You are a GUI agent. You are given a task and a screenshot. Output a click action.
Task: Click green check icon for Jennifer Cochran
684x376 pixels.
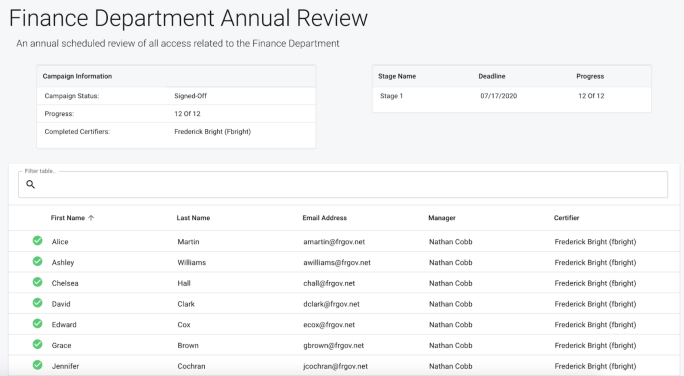pos(38,365)
